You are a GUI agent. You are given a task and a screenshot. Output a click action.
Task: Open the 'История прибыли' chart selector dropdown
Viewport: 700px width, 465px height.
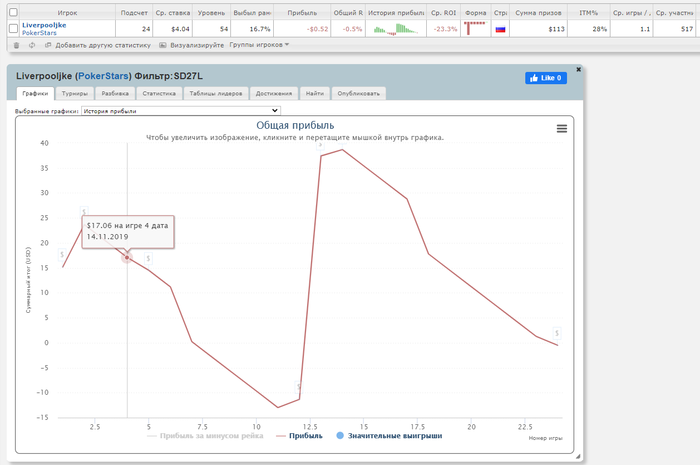[181, 111]
